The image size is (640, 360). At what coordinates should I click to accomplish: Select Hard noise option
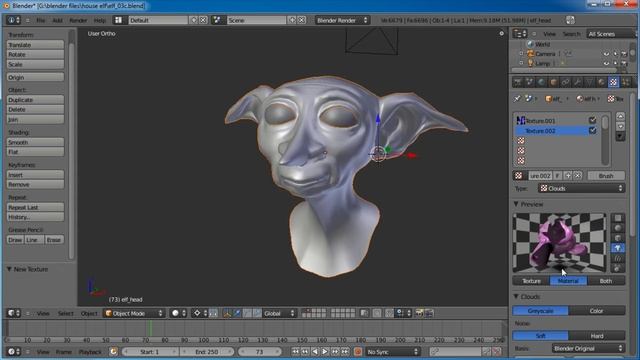tap(597, 336)
